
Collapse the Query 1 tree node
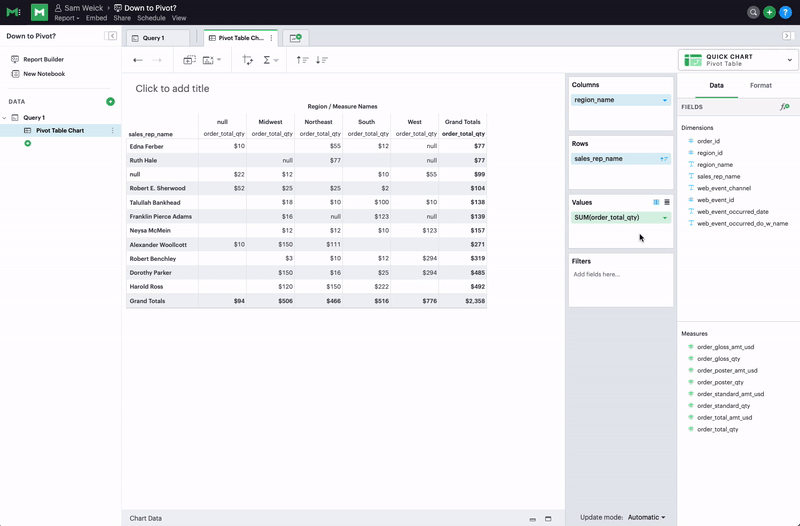click(x=4, y=118)
